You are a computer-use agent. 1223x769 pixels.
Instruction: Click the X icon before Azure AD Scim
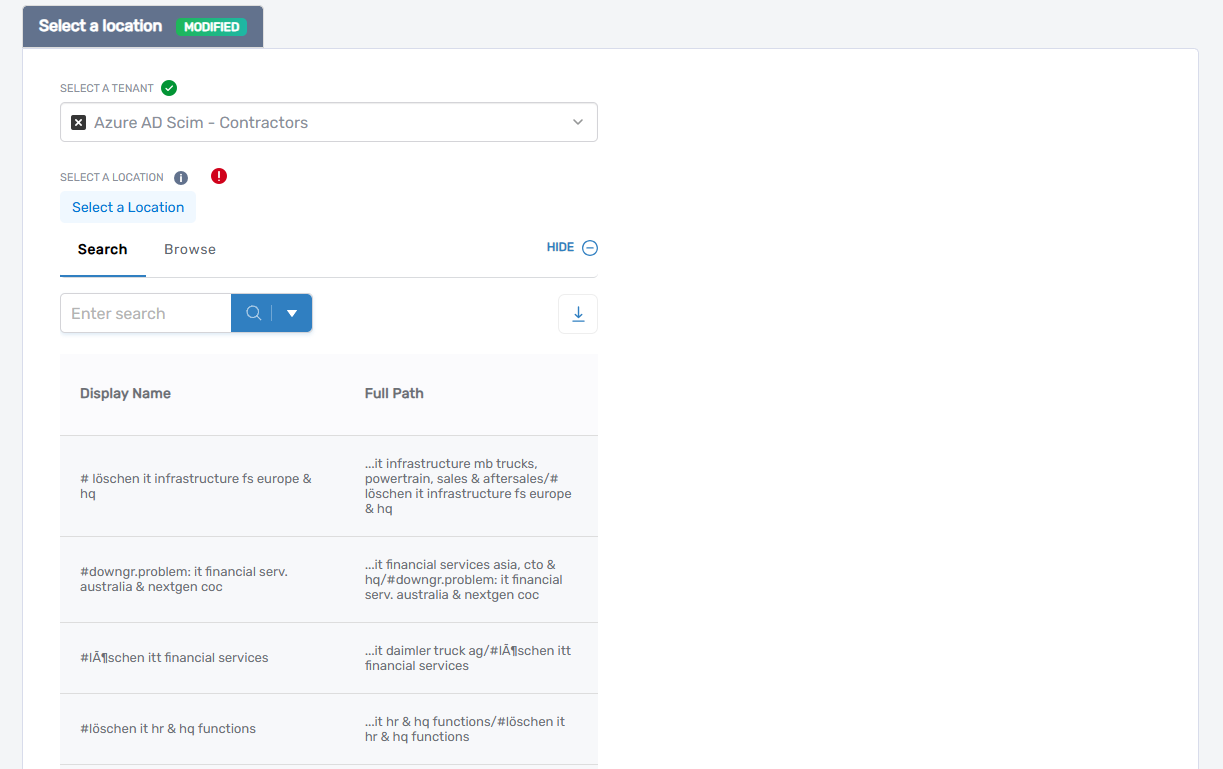[79, 122]
